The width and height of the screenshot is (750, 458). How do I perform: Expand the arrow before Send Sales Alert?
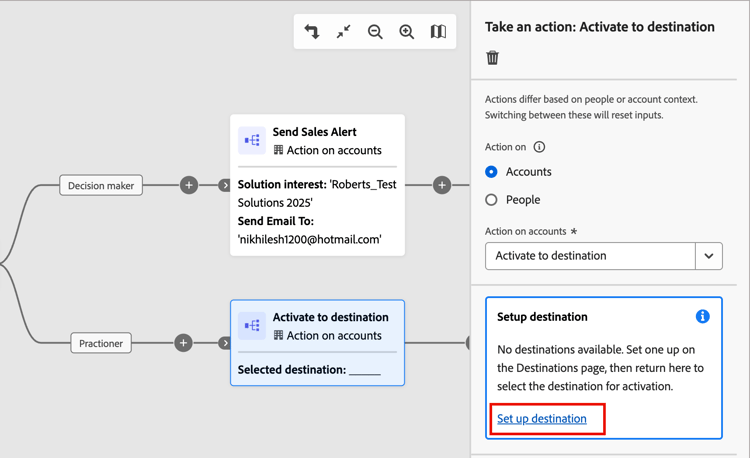(225, 185)
